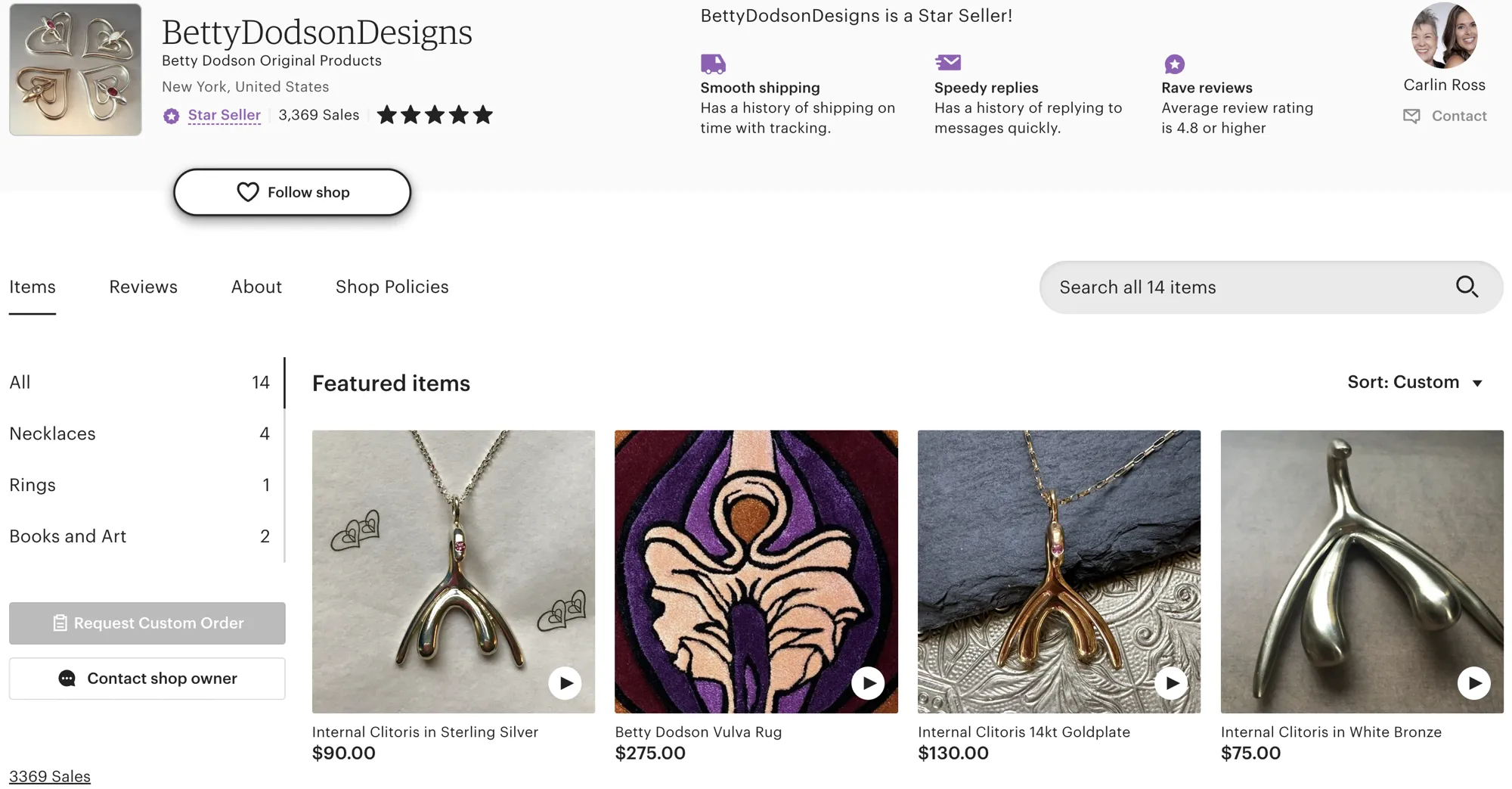
Task: Click Carlin Ross owner avatar
Action: 1444,36
